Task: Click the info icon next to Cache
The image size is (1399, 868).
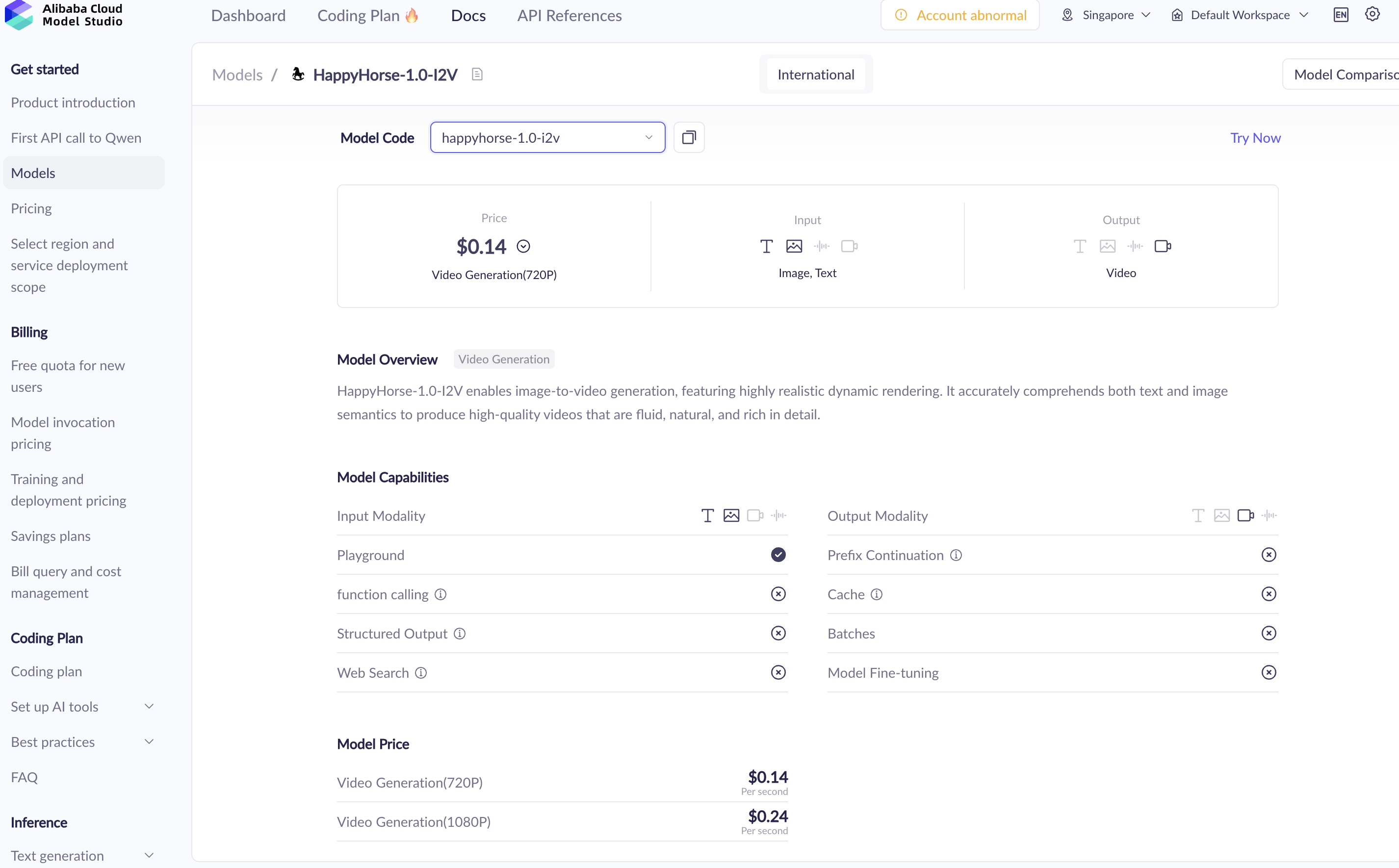Action: coord(876,594)
